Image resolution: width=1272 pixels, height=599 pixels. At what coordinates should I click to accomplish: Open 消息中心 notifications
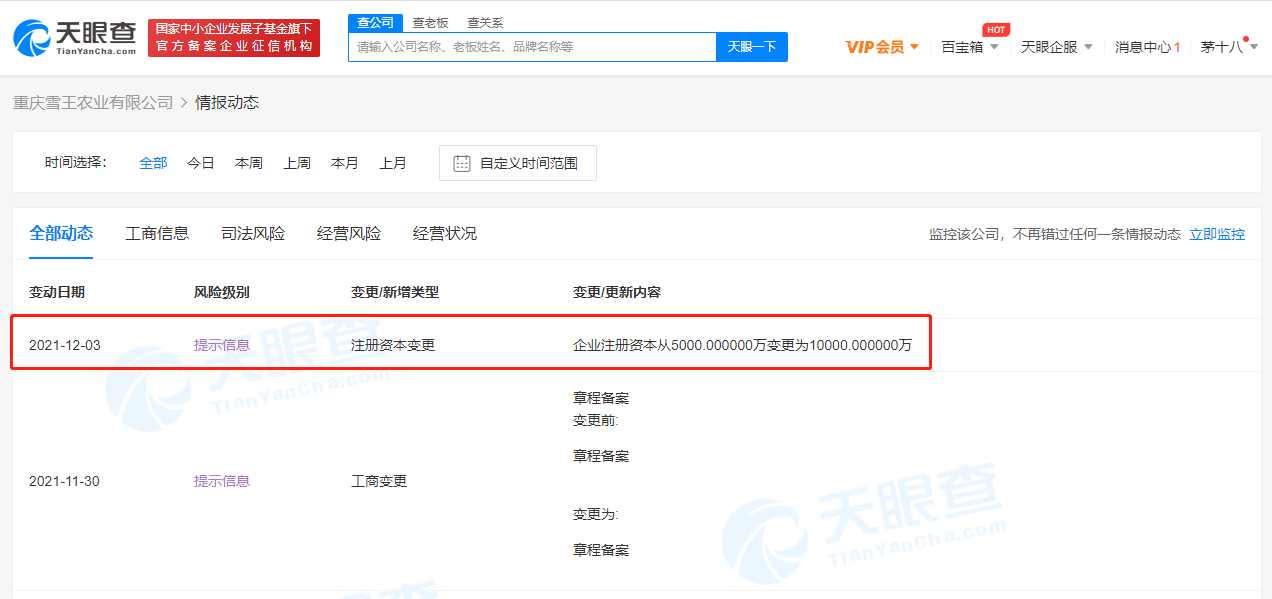tap(1147, 47)
